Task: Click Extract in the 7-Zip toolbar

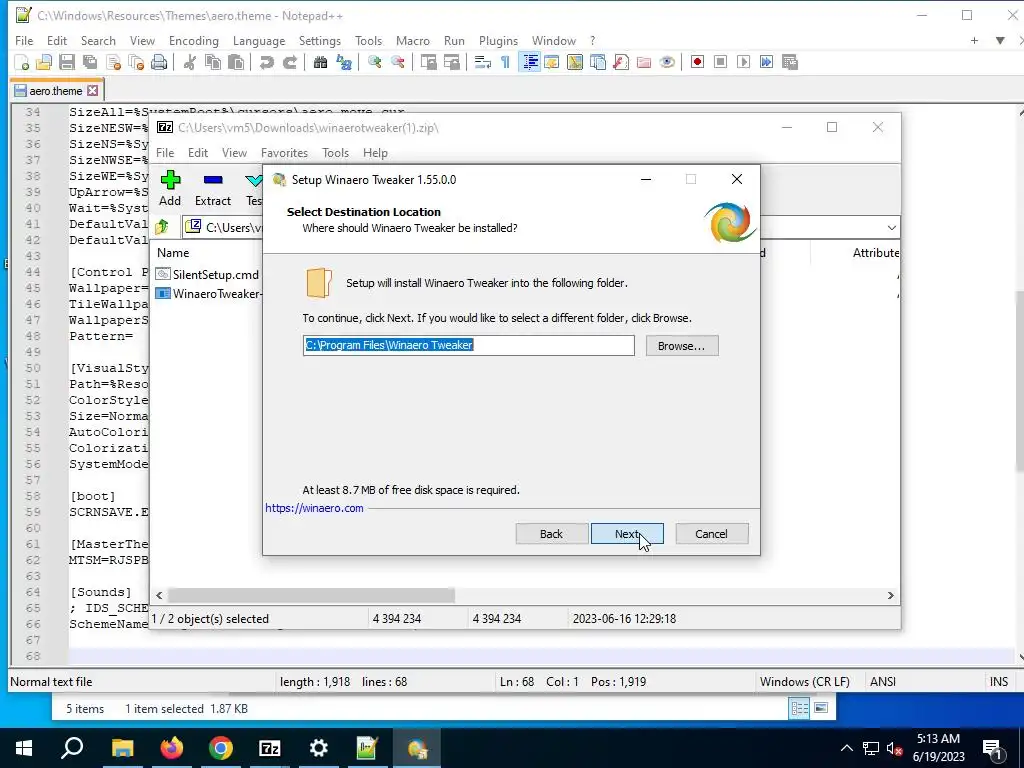Action: pos(213,189)
